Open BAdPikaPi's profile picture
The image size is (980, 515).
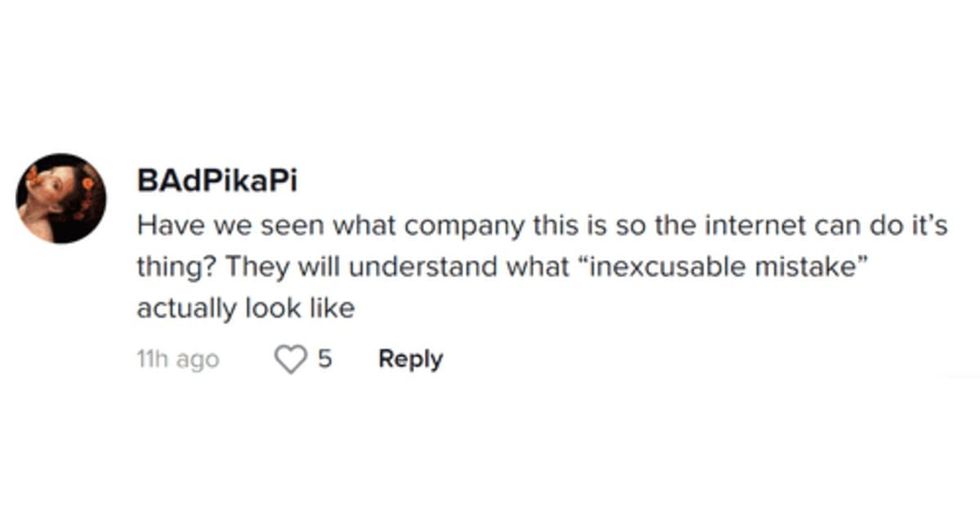click(x=61, y=198)
